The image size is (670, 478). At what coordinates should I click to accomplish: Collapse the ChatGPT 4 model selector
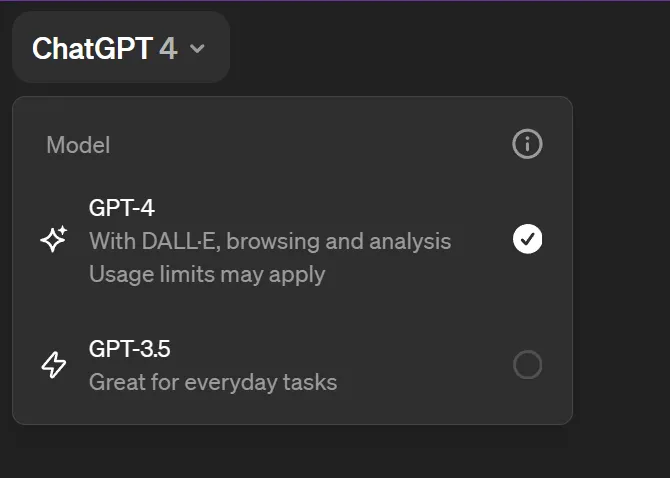pos(120,48)
